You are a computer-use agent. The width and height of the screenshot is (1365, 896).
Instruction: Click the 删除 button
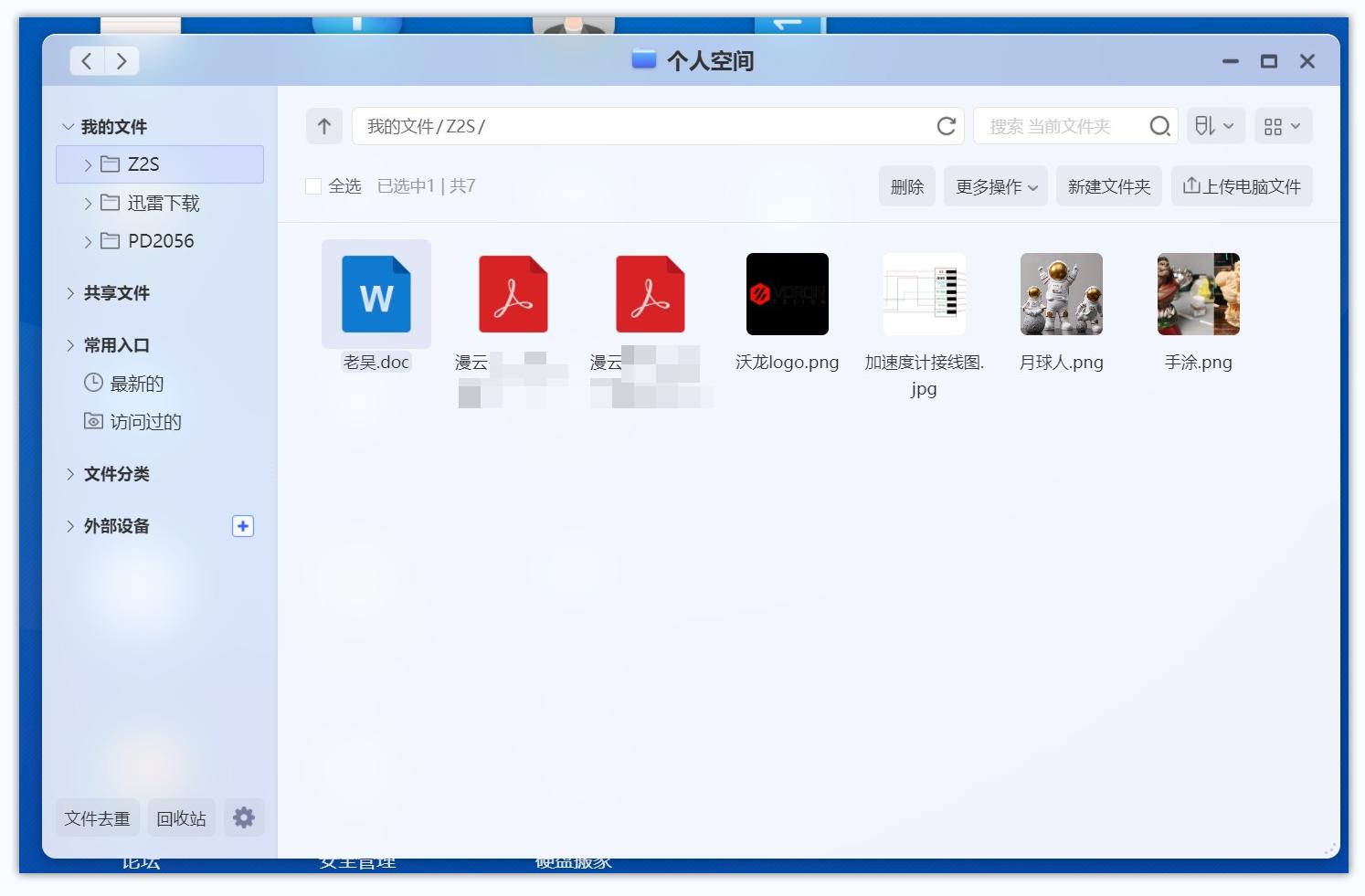906,185
